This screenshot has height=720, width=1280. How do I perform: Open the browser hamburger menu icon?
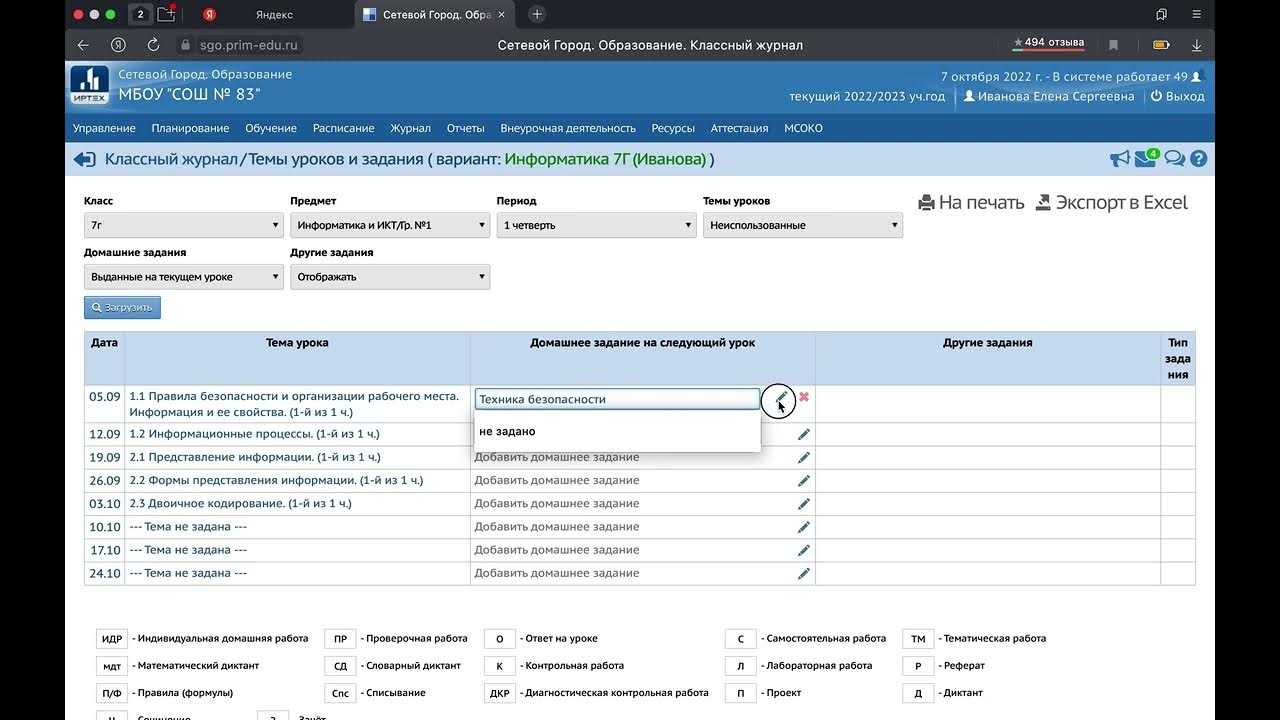1197,14
